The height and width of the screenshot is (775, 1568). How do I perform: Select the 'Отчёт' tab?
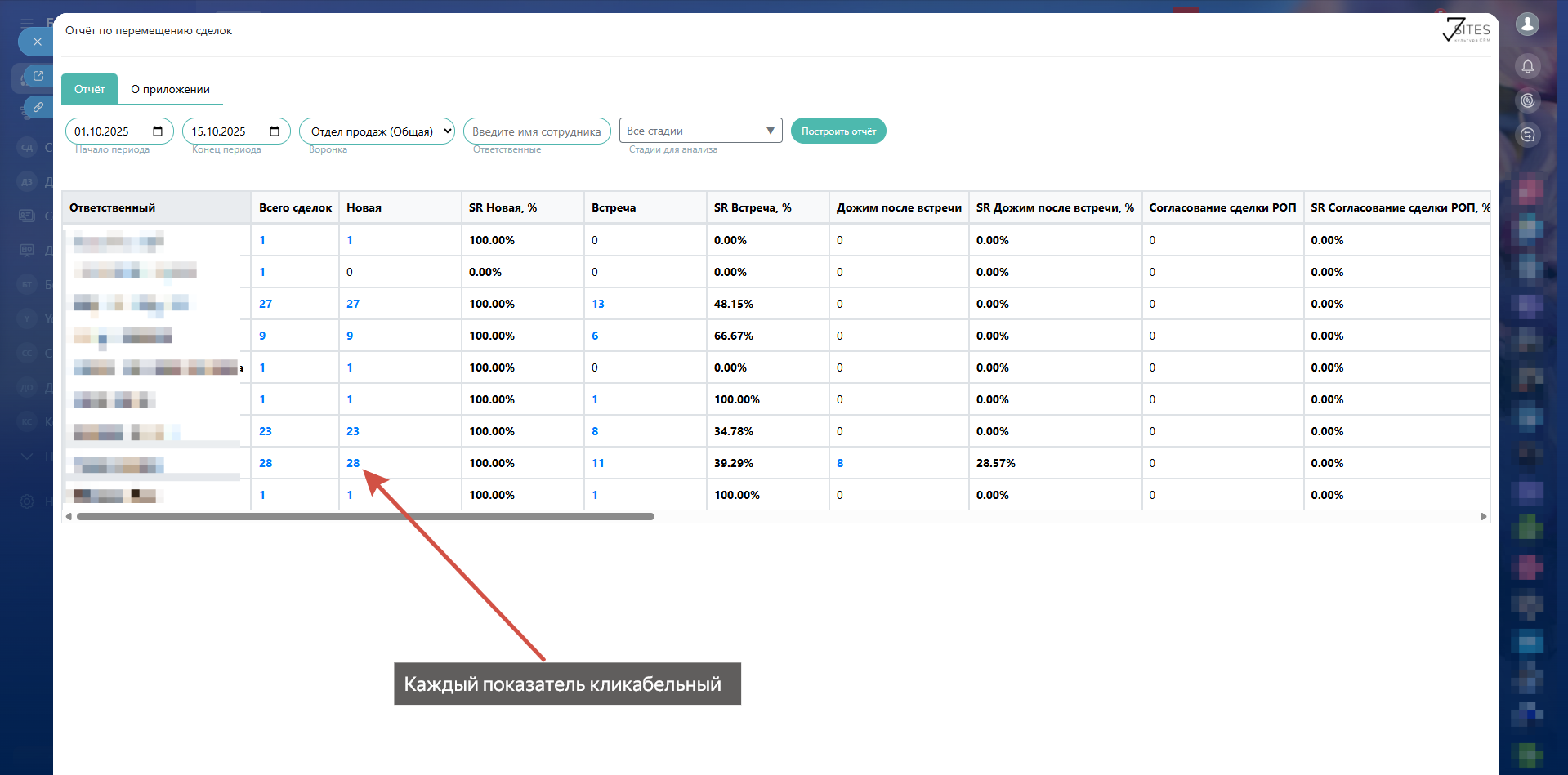pyautogui.click(x=89, y=89)
